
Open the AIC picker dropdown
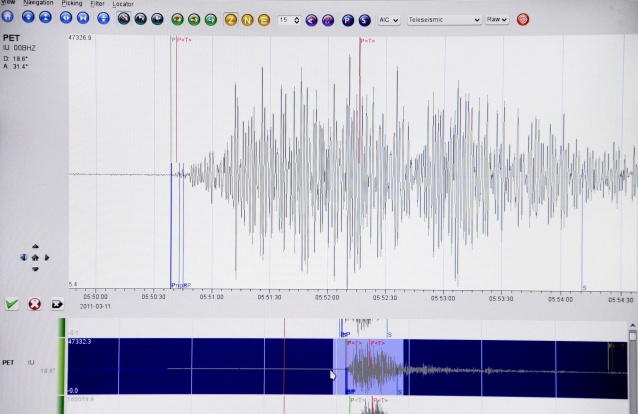(x=389, y=19)
